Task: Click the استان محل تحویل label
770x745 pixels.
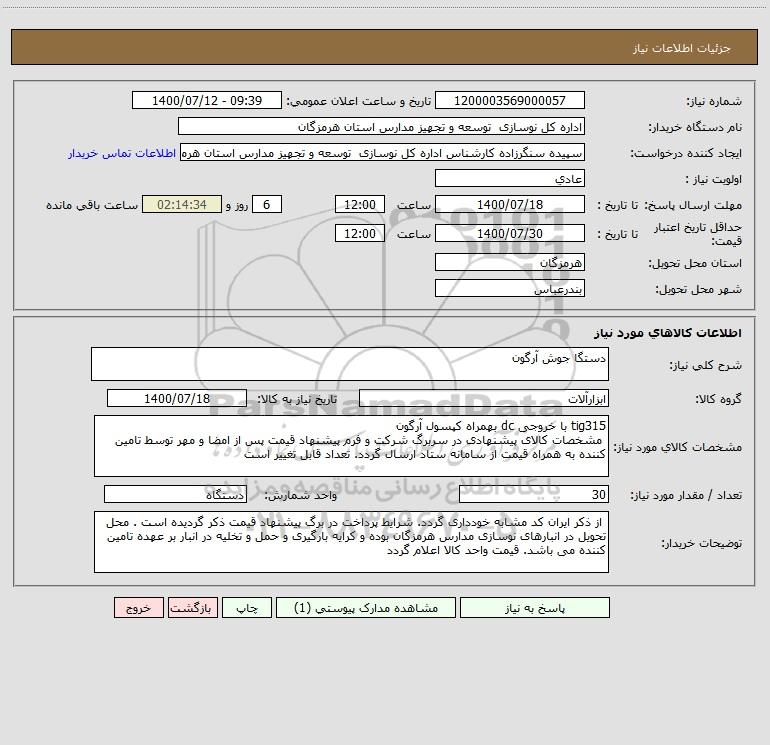Action: point(695,264)
